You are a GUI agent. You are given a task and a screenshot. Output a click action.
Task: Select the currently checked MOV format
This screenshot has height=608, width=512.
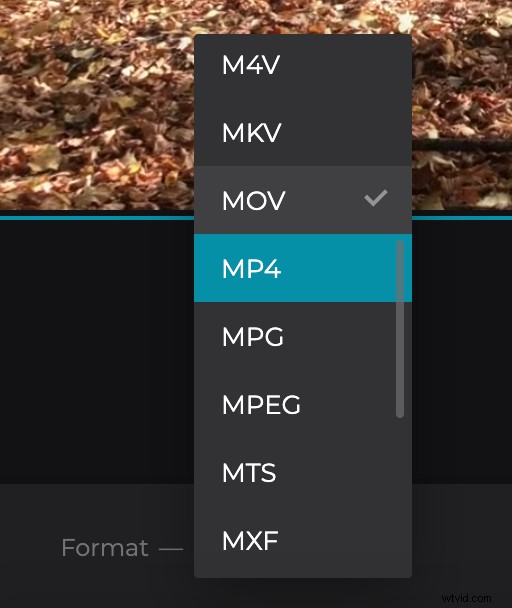click(x=303, y=200)
